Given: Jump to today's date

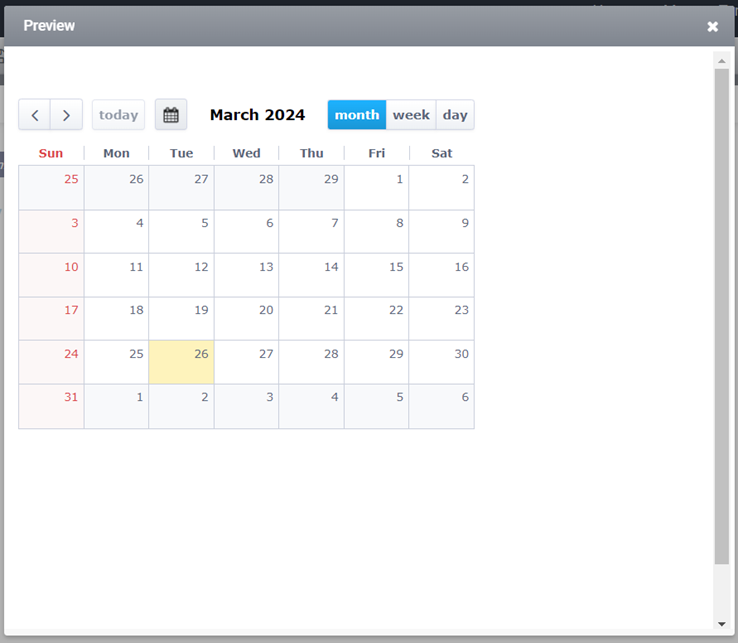Looking at the screenshot, I should (x=118, y=115).
